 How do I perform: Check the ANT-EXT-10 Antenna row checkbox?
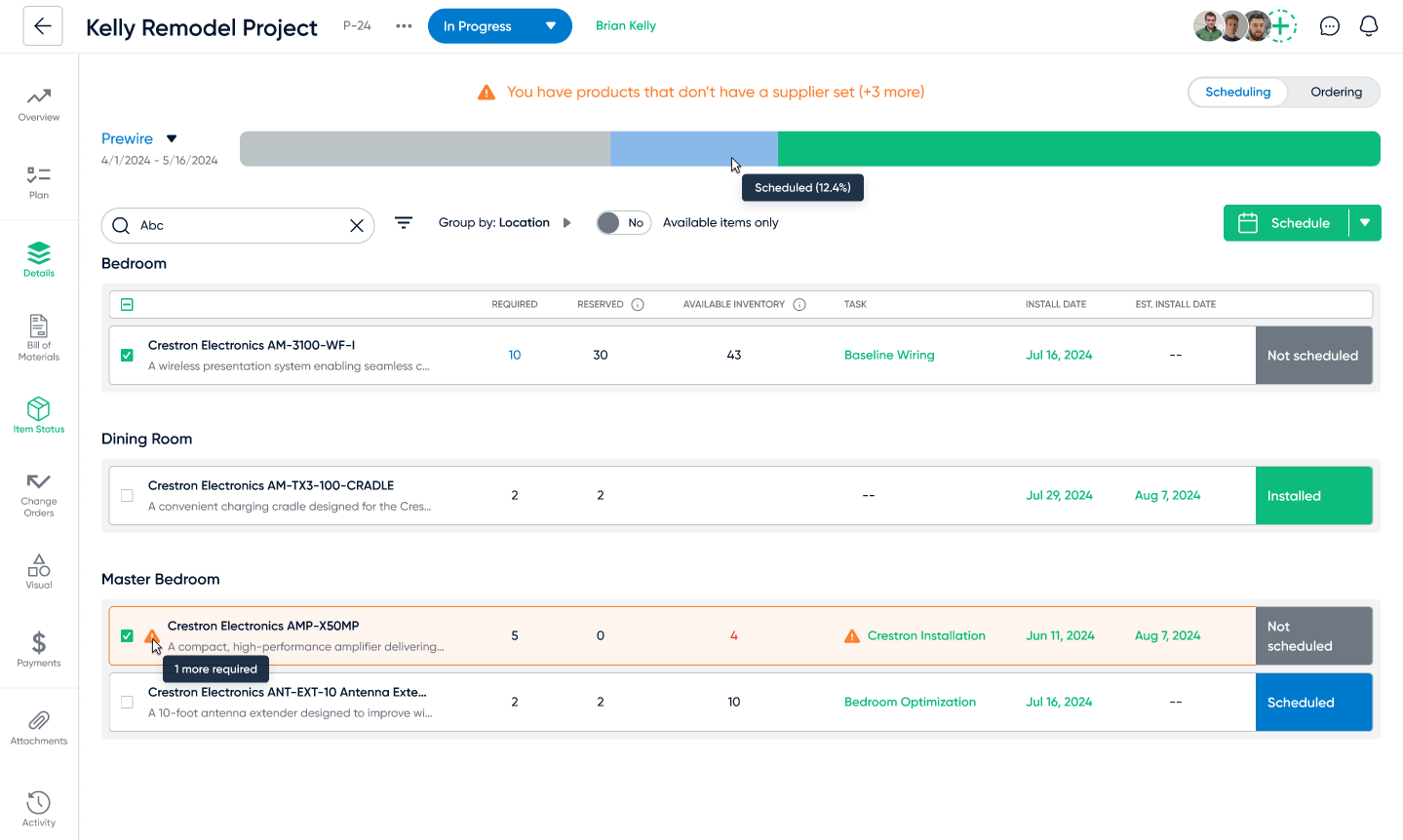point(127,702)
